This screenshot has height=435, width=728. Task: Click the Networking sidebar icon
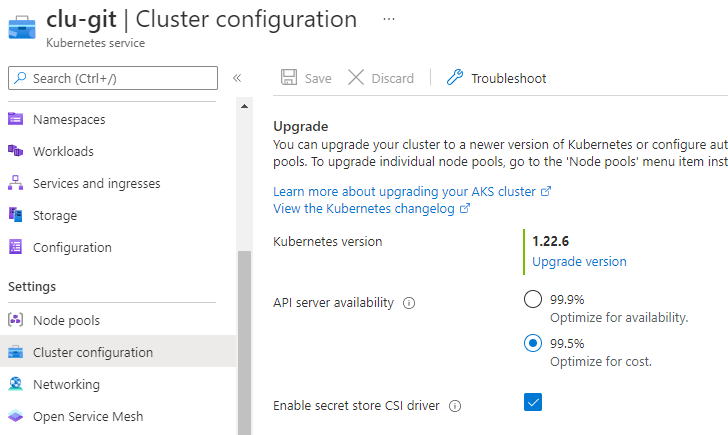tap(15, 384)
